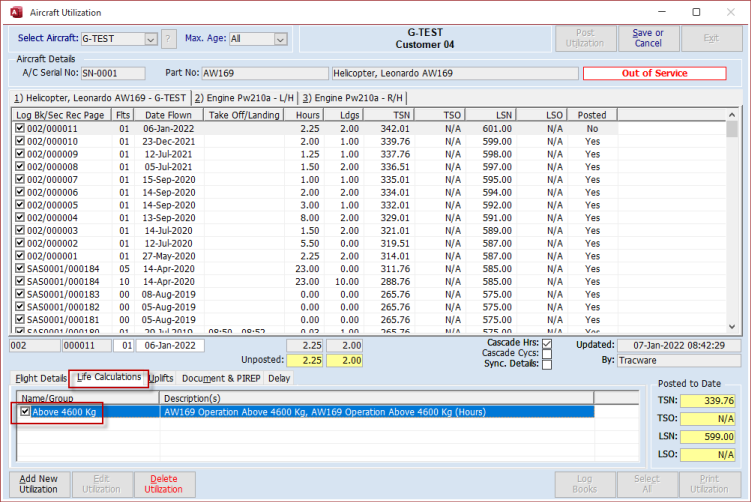The image size is (751, 502).
Task: Switch to Helicopter, Leonardo AW169 - G-TEST tab
Action: click(x=100, y=98)
